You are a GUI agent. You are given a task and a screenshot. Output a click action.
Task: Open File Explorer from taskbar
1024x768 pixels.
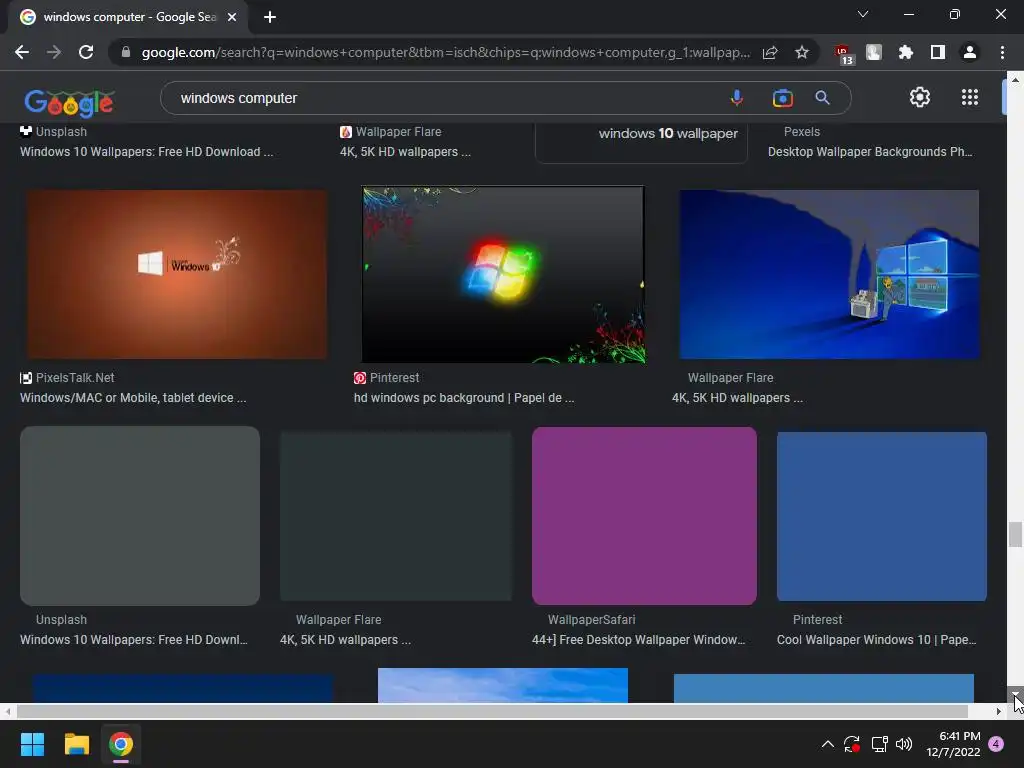click(x=76, y=744)
